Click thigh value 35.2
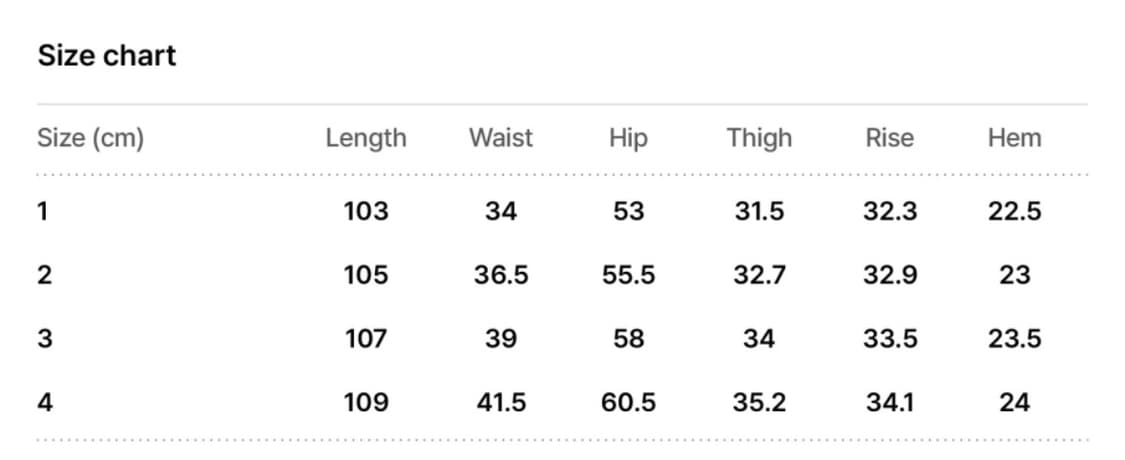The width and height of the screenshot is (1125, 460). point(759,402)
